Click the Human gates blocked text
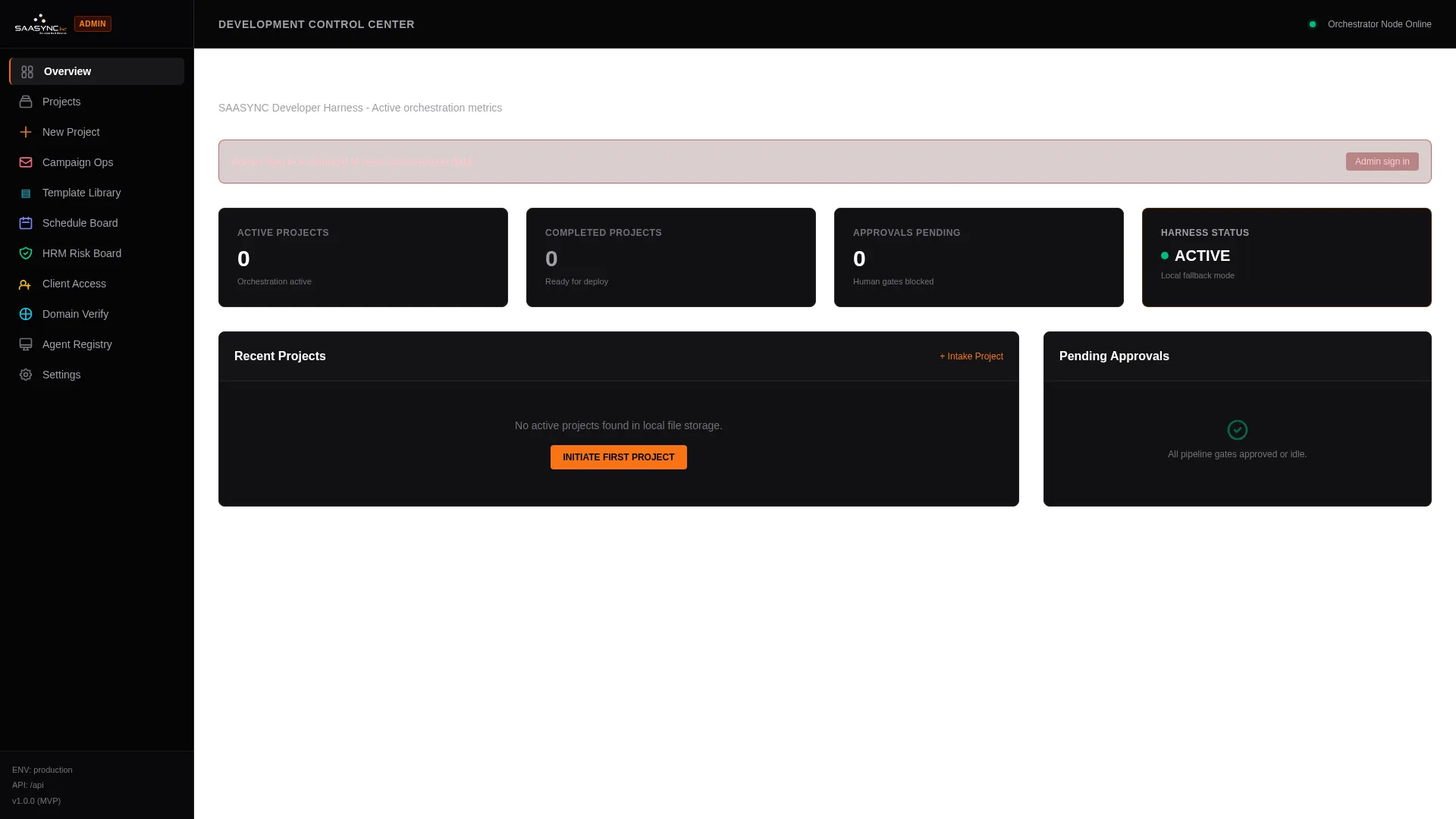Screen dimensions: 1456x819 (893, 281)
